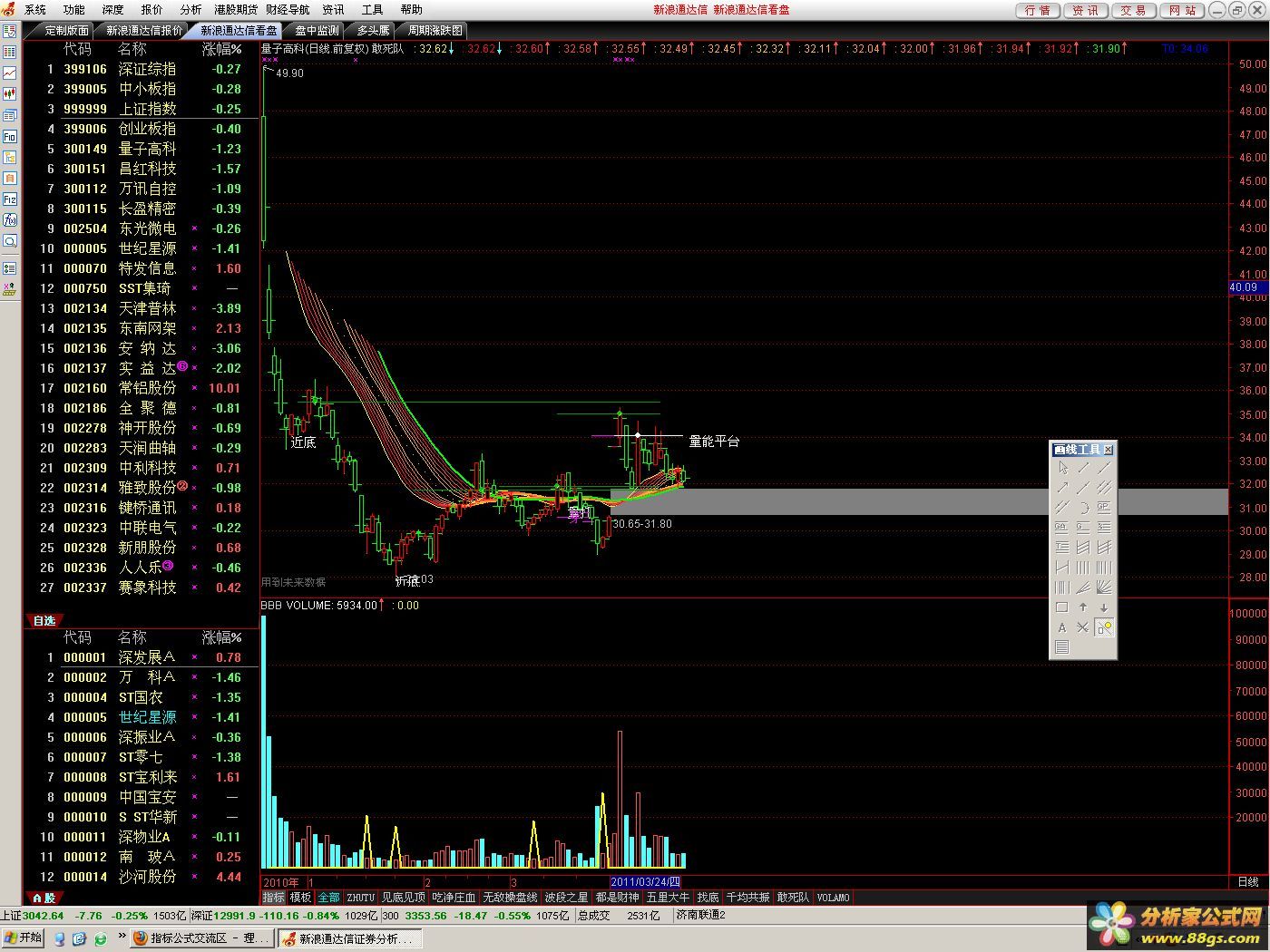The image size is (1270, 952).
Task: Open the 指标公式交流区 taskbar window
Action: tap(201, 938)
